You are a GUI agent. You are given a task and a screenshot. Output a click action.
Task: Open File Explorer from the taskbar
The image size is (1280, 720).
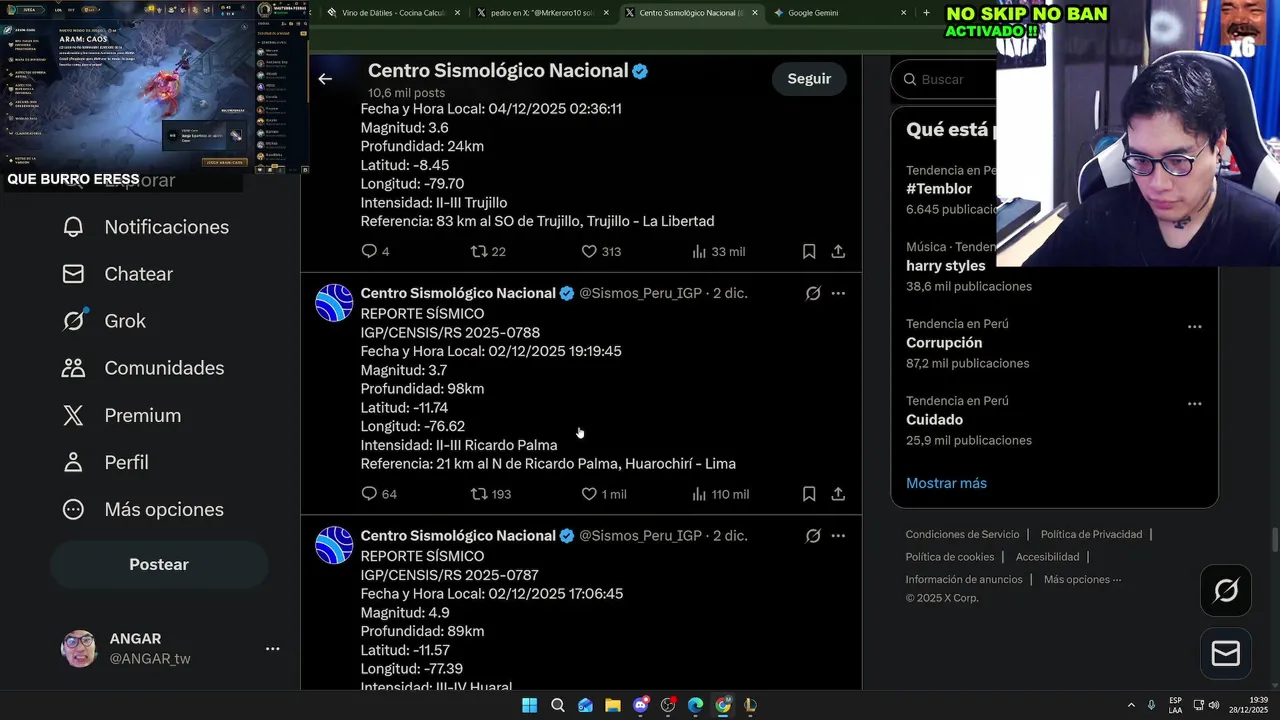click(x=613, y=705)
